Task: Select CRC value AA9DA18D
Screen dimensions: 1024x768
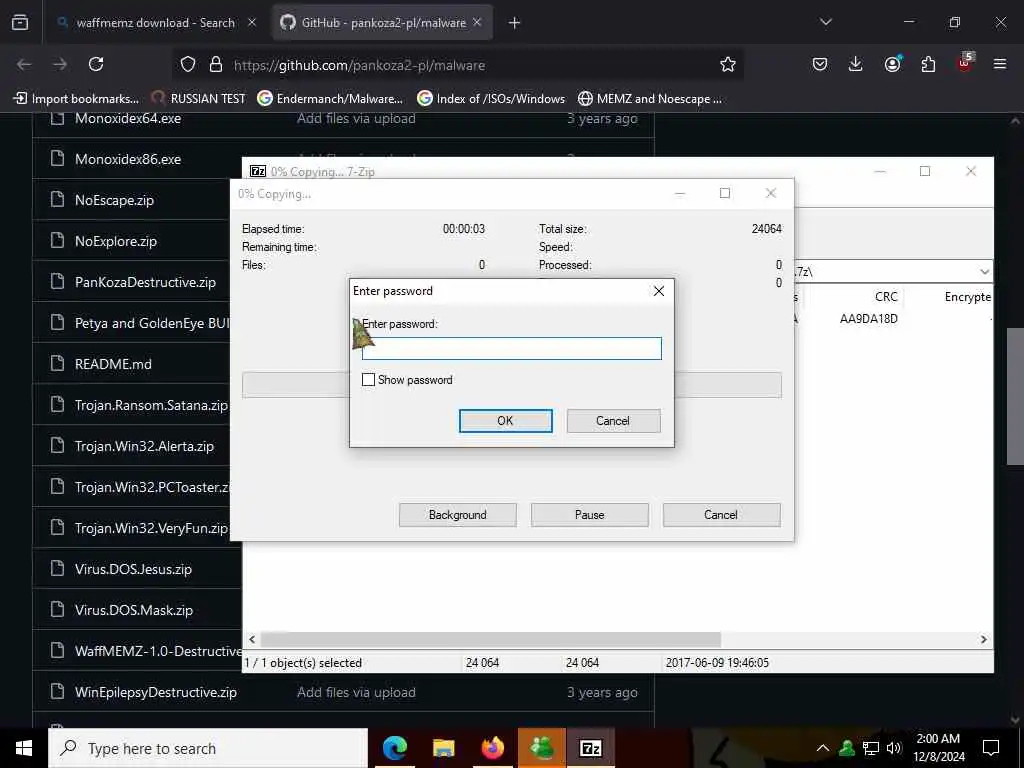Action: 869,319
